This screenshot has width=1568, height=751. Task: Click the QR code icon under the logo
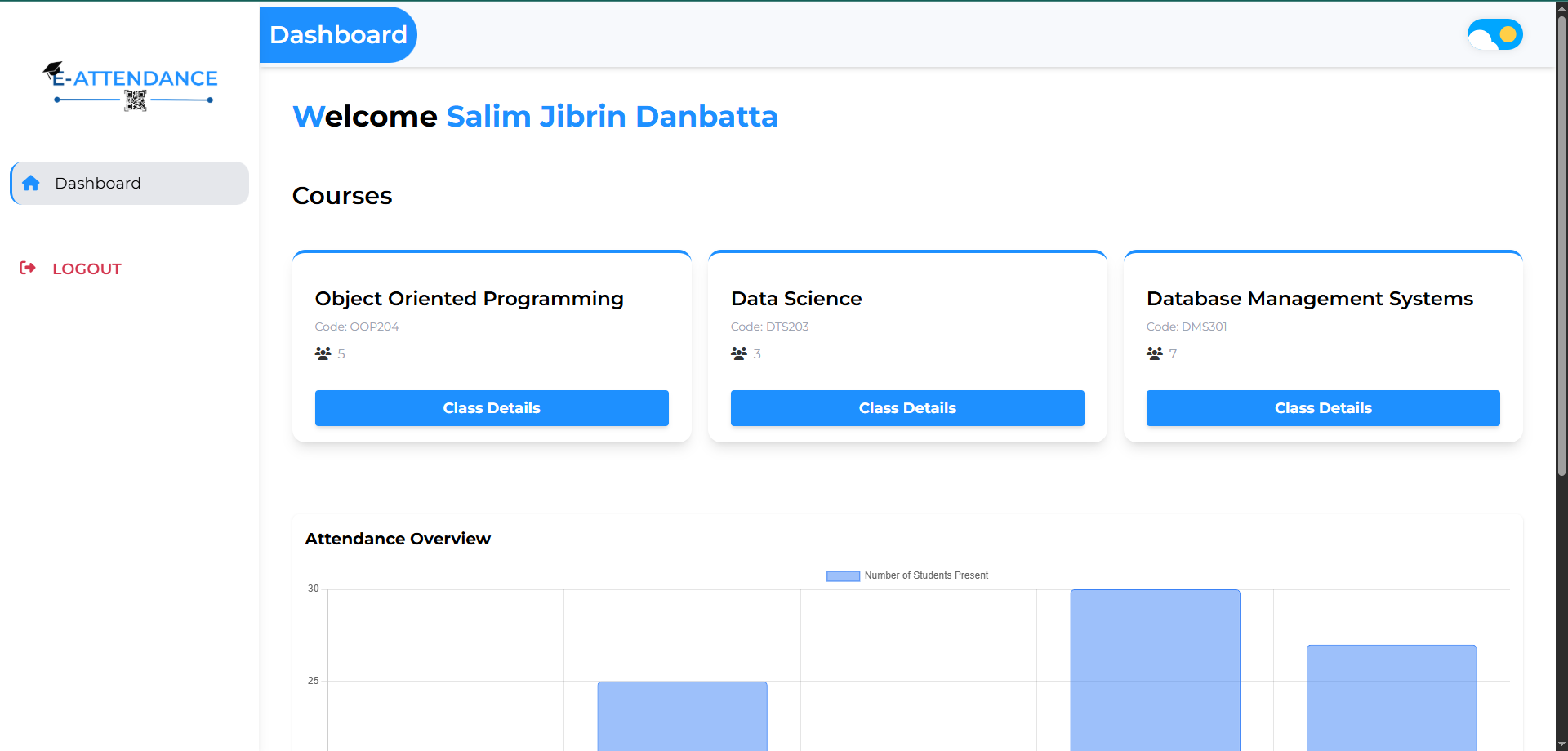point(135,100)
